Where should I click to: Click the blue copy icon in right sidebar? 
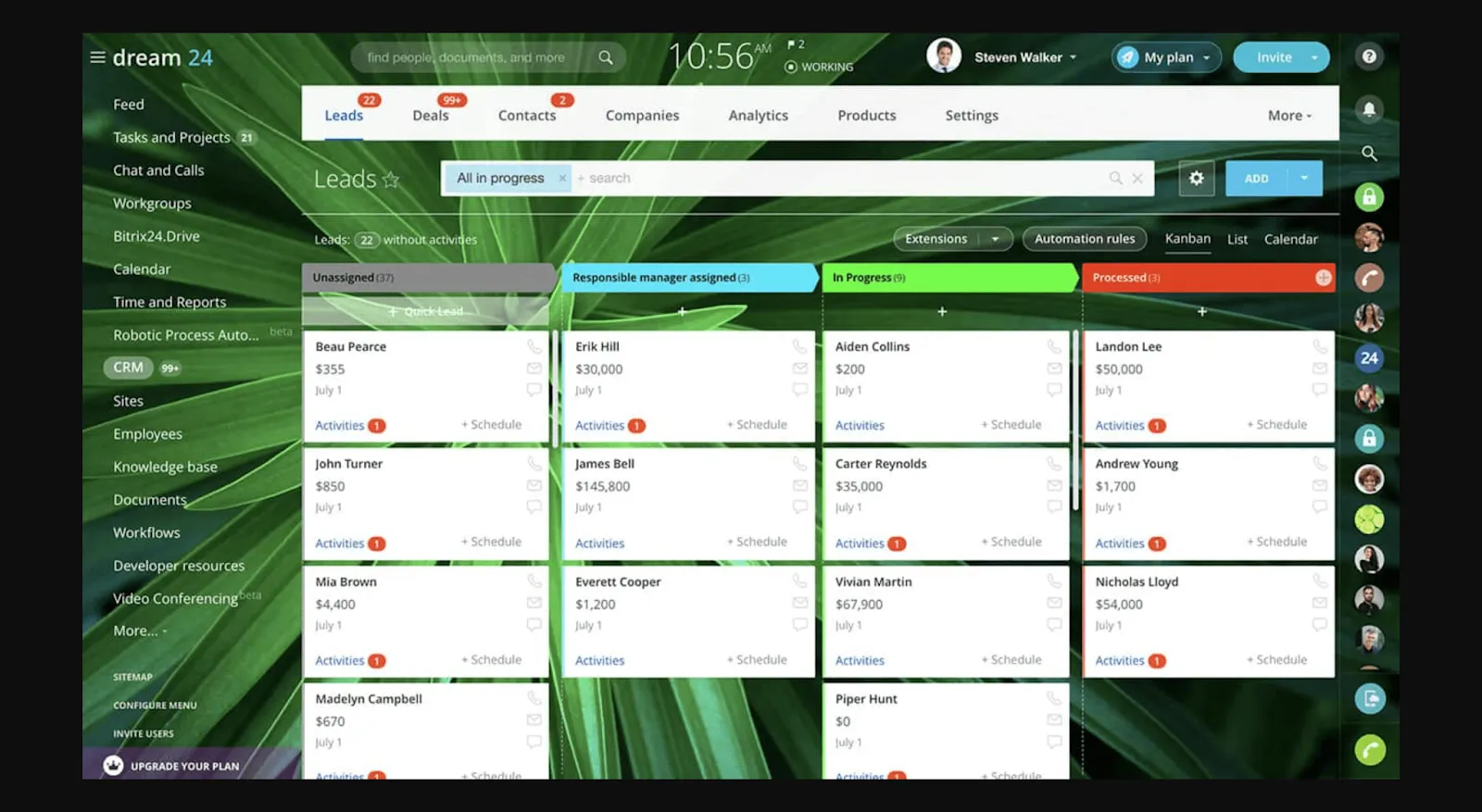[1370, 698]
